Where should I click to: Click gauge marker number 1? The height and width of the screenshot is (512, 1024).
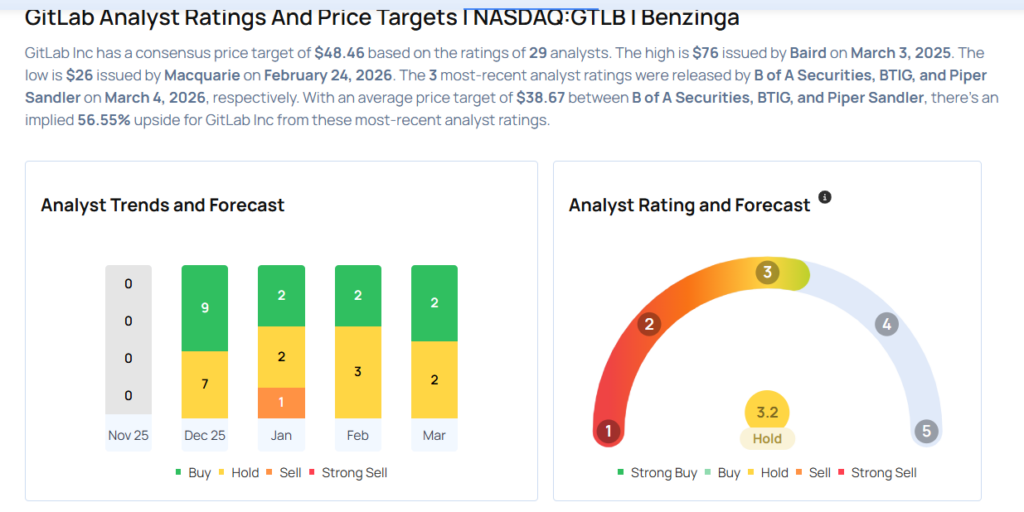pos(608,432)
